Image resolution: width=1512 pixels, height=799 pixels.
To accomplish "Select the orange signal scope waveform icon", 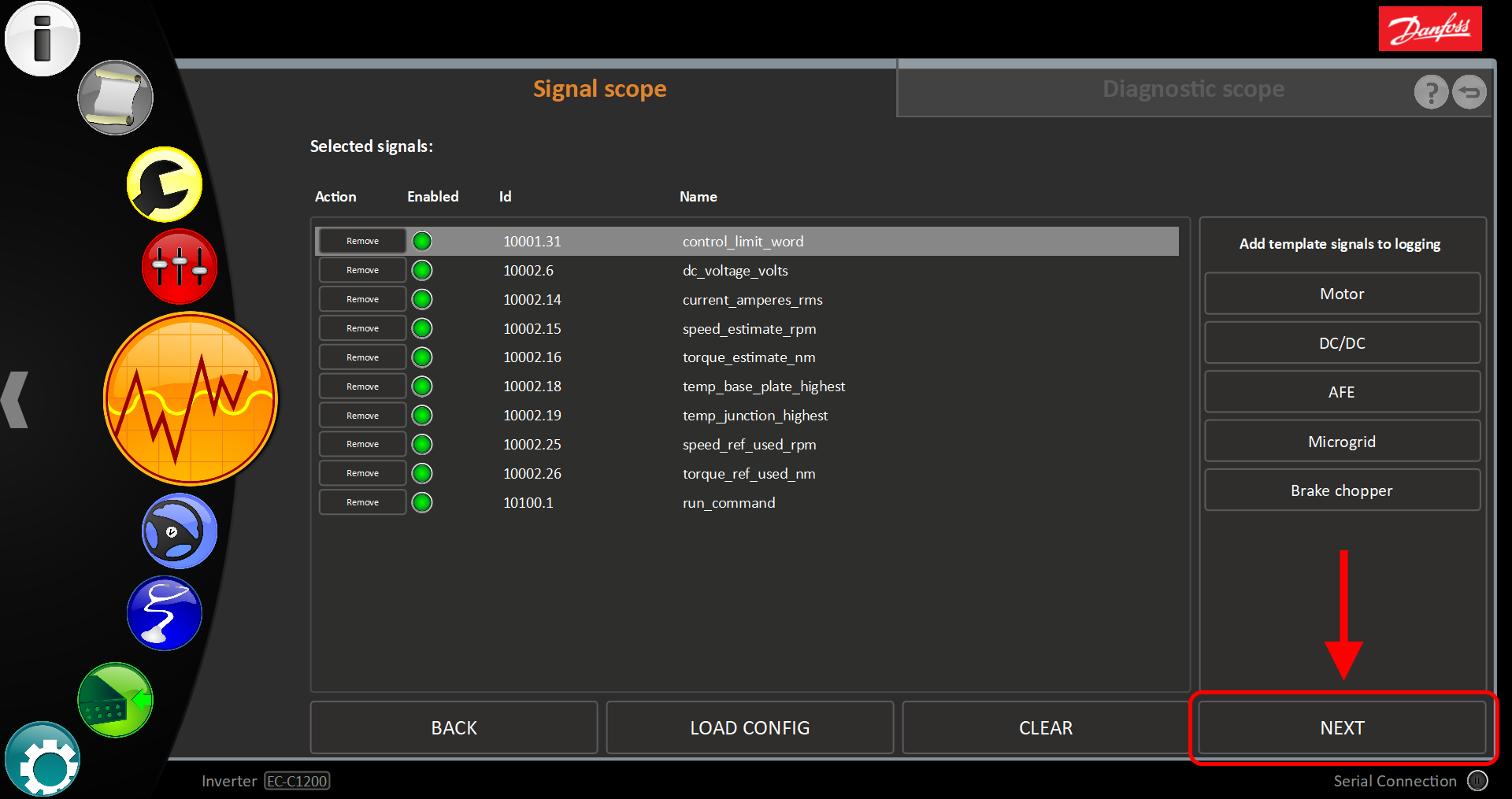I will click(191, 398).
